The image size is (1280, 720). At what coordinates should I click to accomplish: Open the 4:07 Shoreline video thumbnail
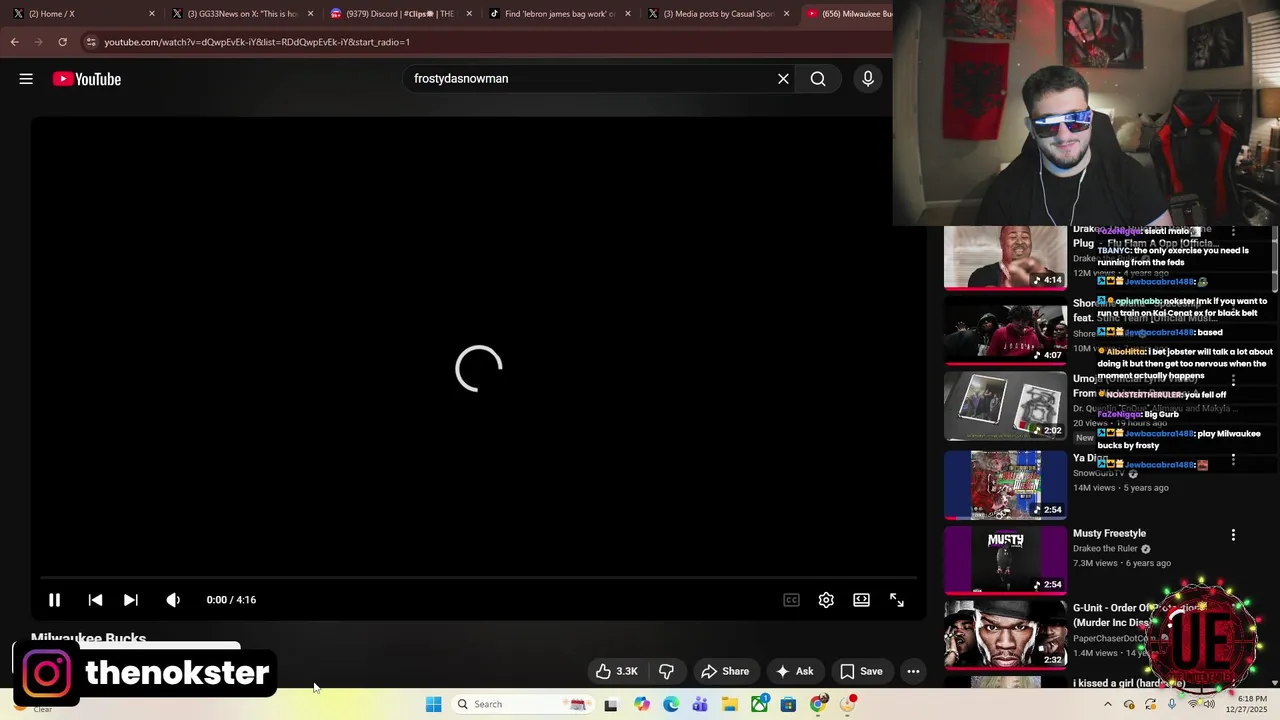(x=1005, y=330)
